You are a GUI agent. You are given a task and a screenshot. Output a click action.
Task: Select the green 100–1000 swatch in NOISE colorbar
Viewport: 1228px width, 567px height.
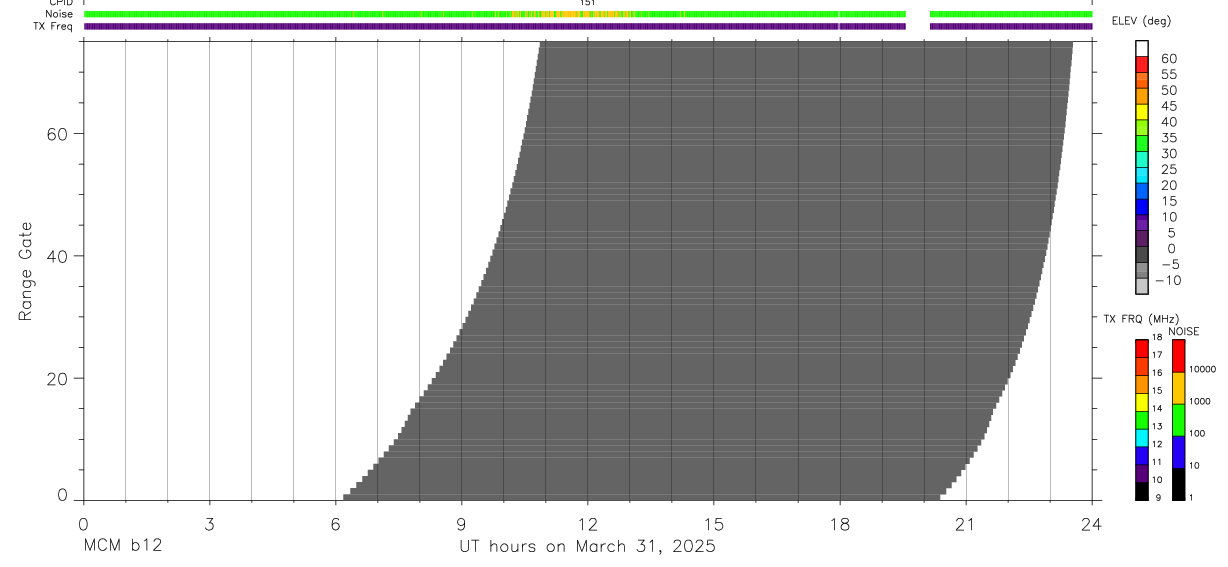(1179, 420)
